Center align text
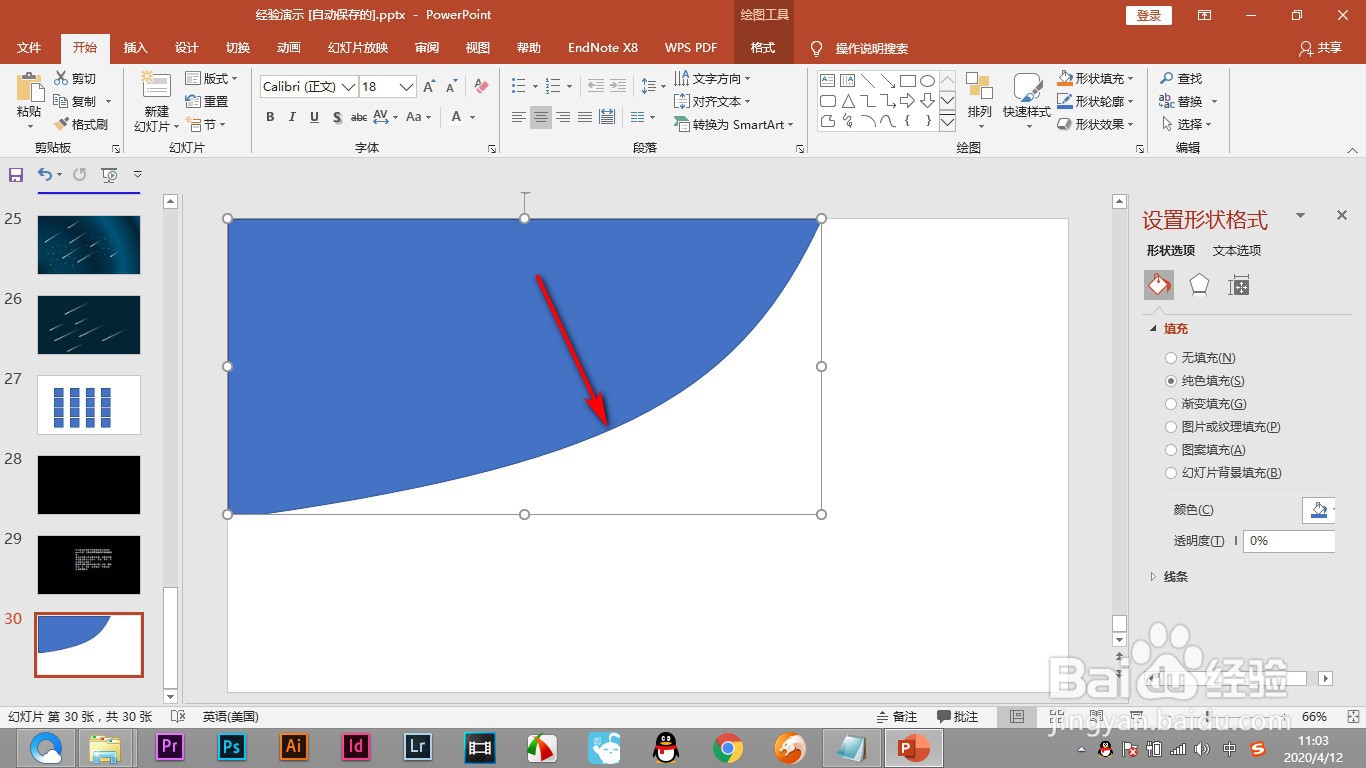This screenshot has width=1366, height=768. pyautogui.click(x=540, y=117)
